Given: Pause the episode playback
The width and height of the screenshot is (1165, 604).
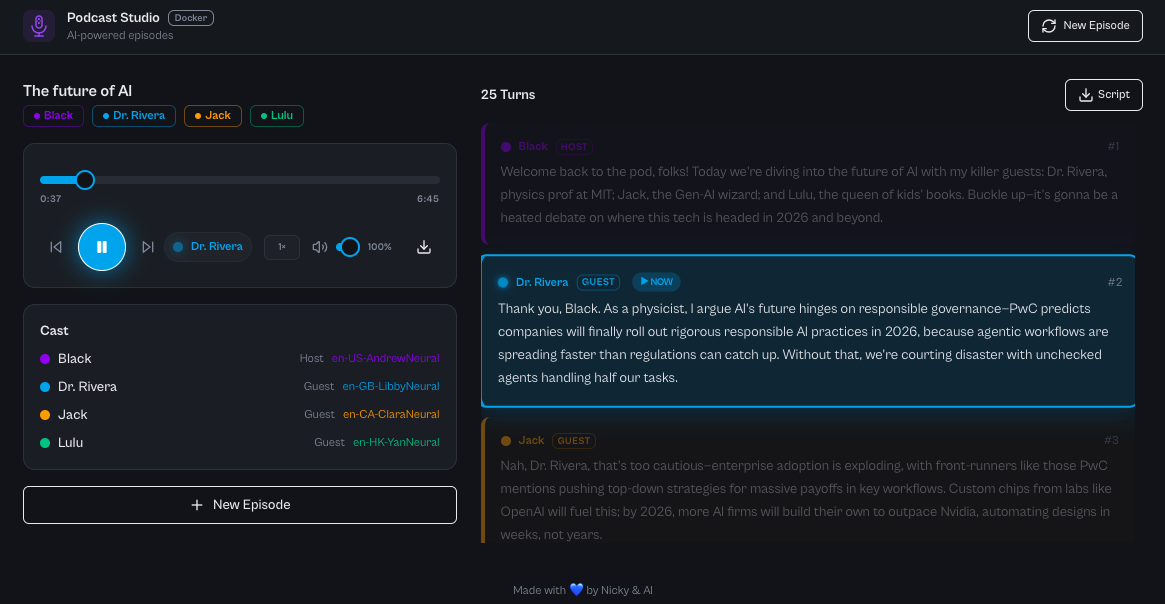Looking at the screenshot, I should coord(102,247).
